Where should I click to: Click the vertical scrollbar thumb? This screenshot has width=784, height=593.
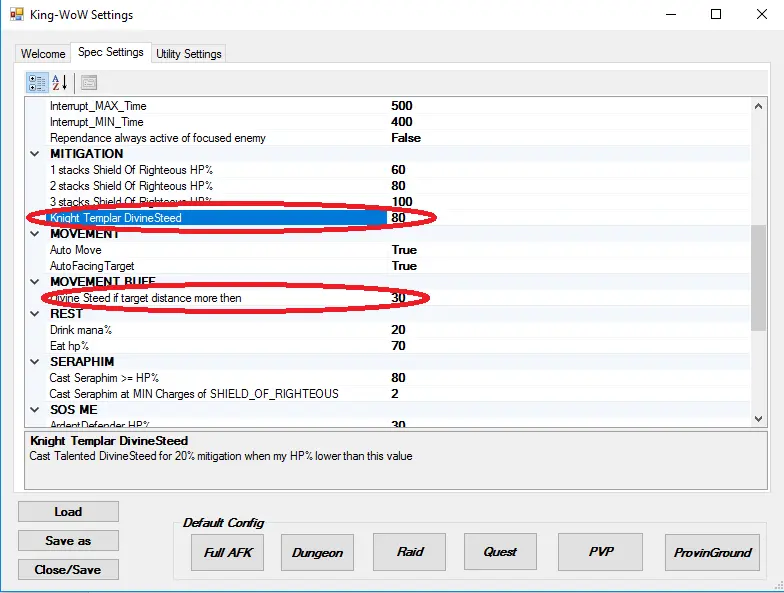tap(758, 278)
